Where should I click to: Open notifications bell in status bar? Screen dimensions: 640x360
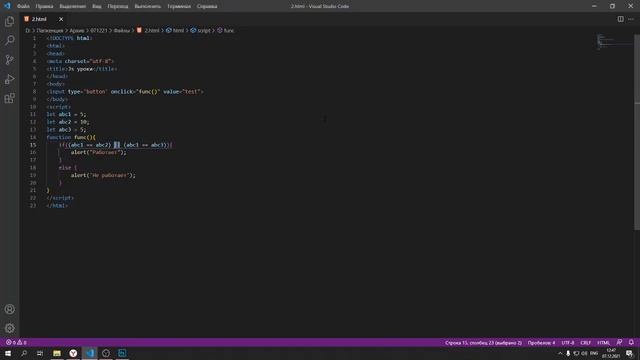coord(631,342)
